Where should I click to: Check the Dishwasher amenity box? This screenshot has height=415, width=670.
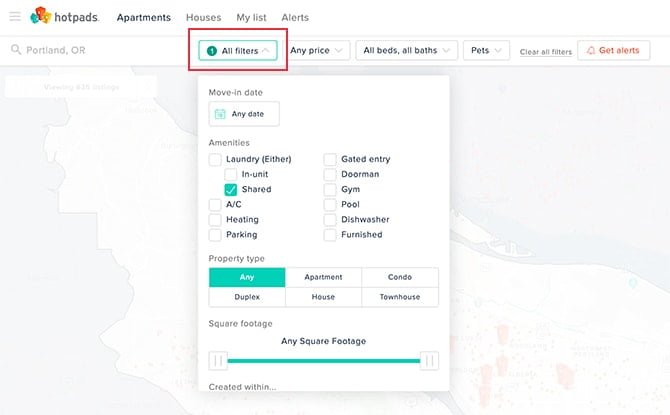331,220
